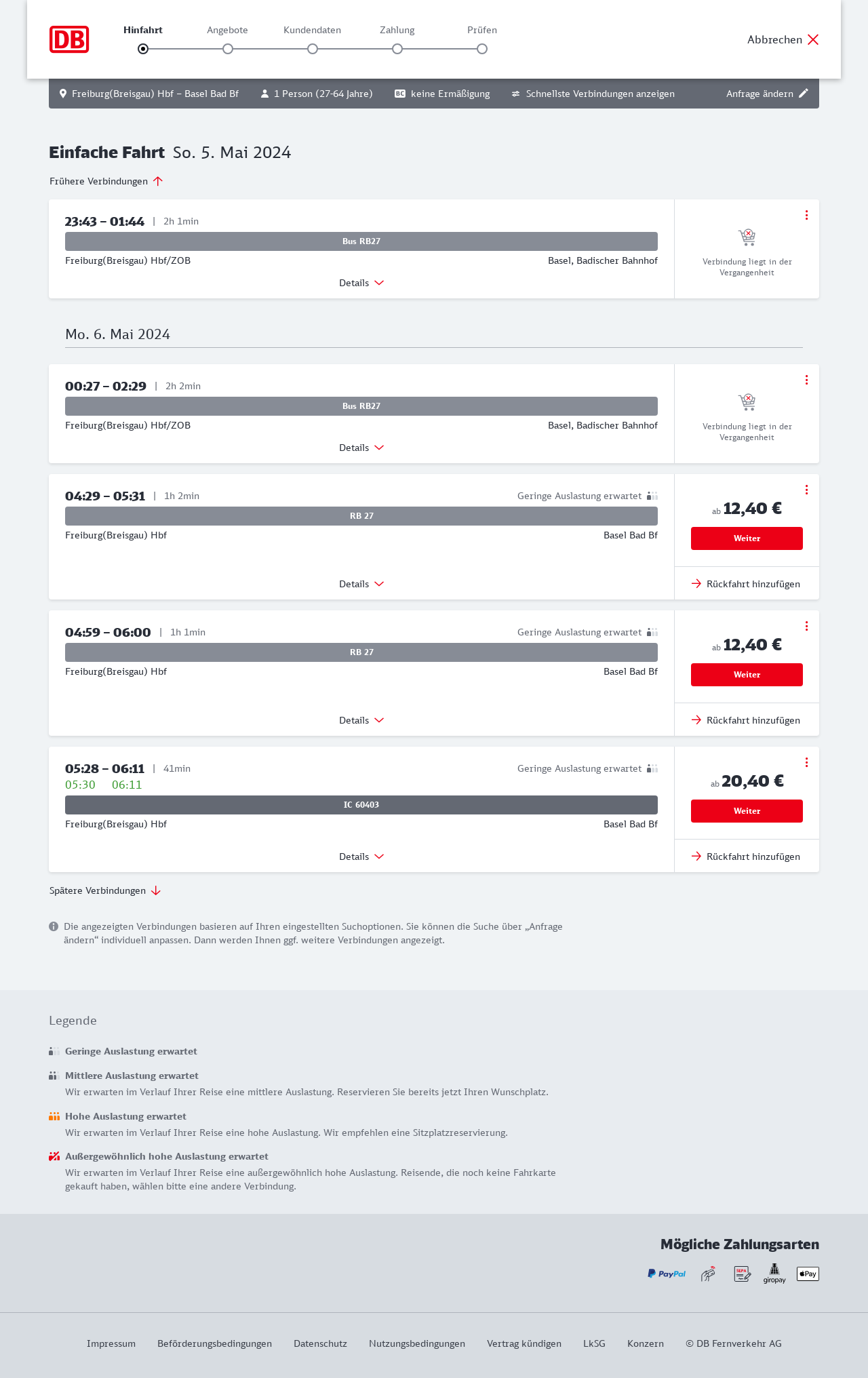Click the pencil icon next to Anfrage ändern
868x1378 pixels.
(x=804, y=94)
